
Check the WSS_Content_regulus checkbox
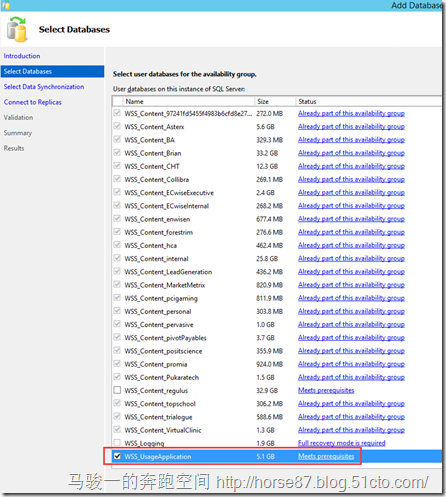(x=117, y=390)
